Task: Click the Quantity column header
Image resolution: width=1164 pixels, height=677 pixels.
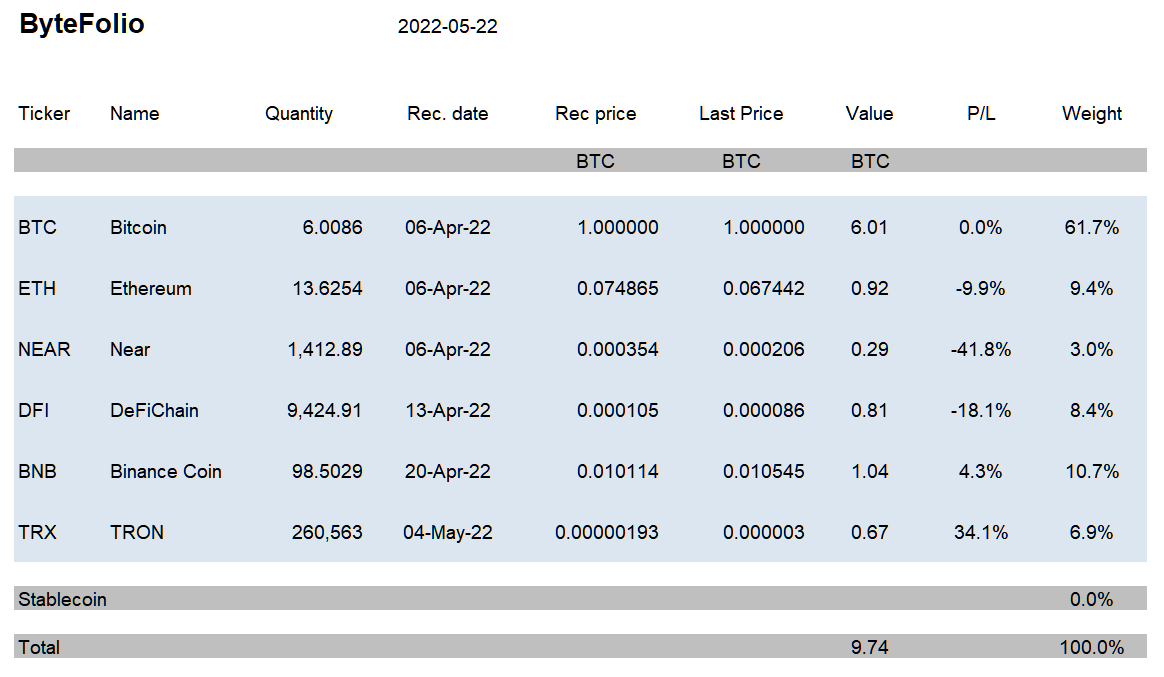Action: point(298,114)
